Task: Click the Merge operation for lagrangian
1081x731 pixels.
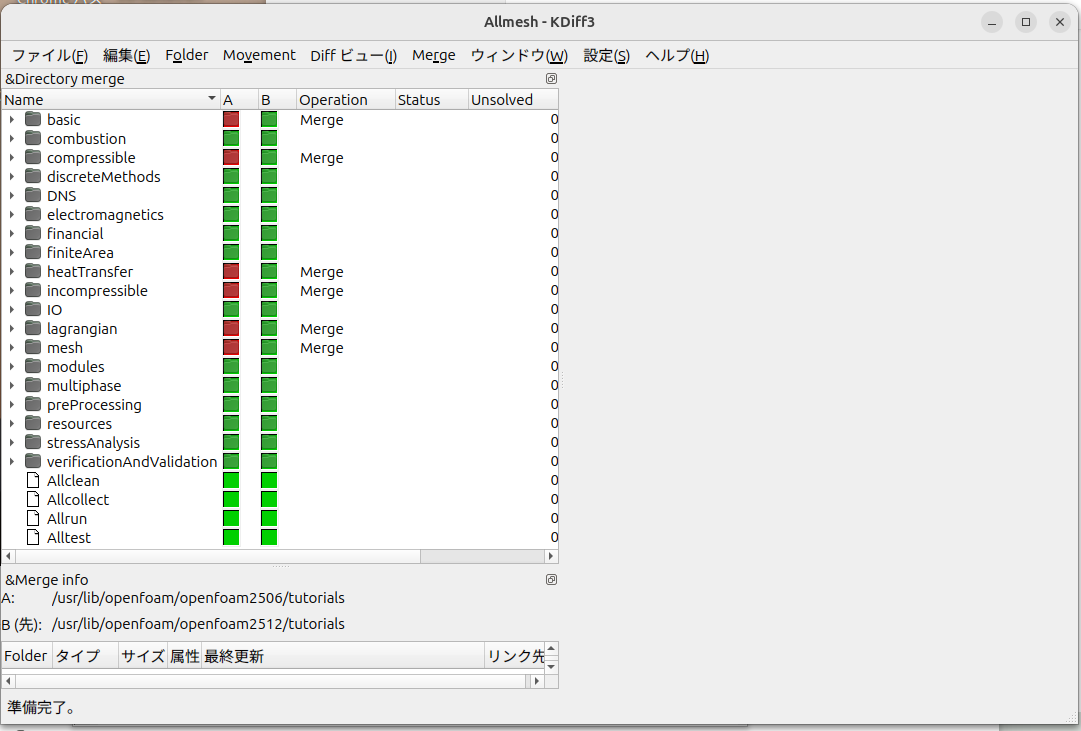Action: 321,329
